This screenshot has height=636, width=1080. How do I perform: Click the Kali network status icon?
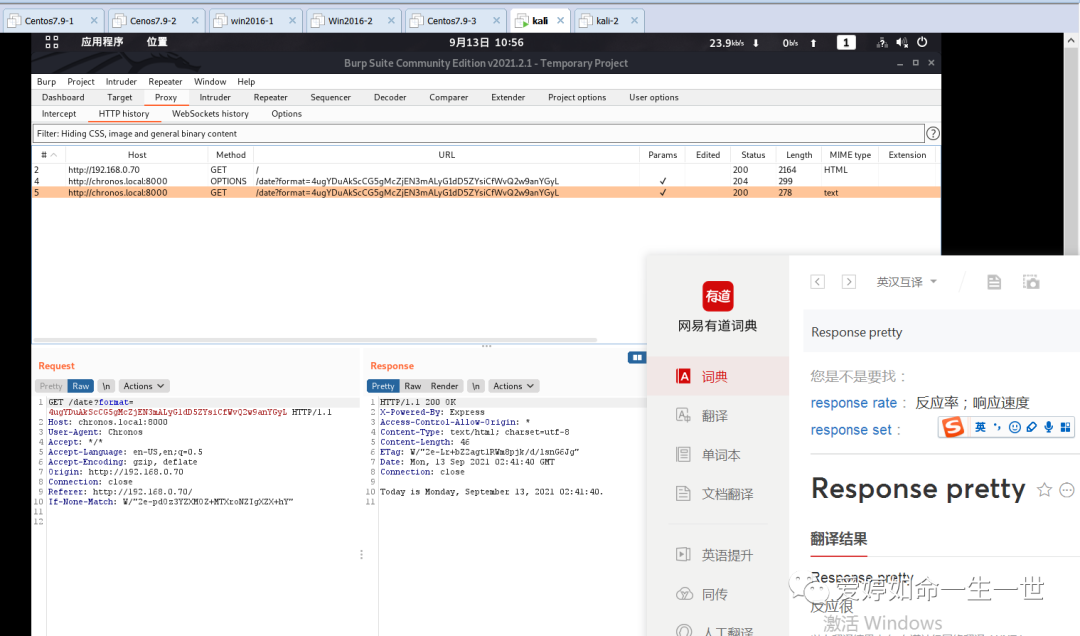click(x=882, y=43)
